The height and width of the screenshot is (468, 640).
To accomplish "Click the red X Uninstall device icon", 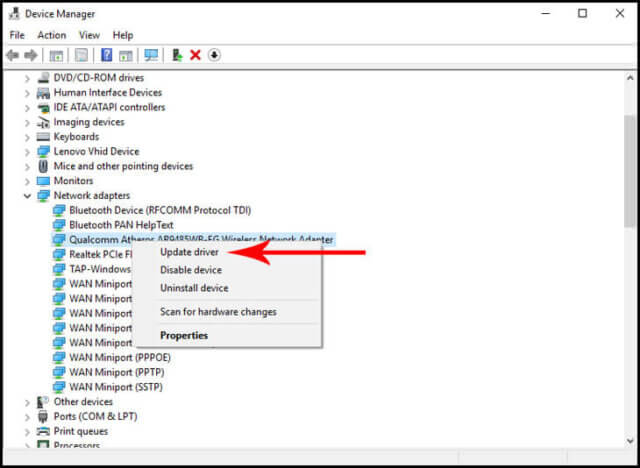I will (196, 55).
